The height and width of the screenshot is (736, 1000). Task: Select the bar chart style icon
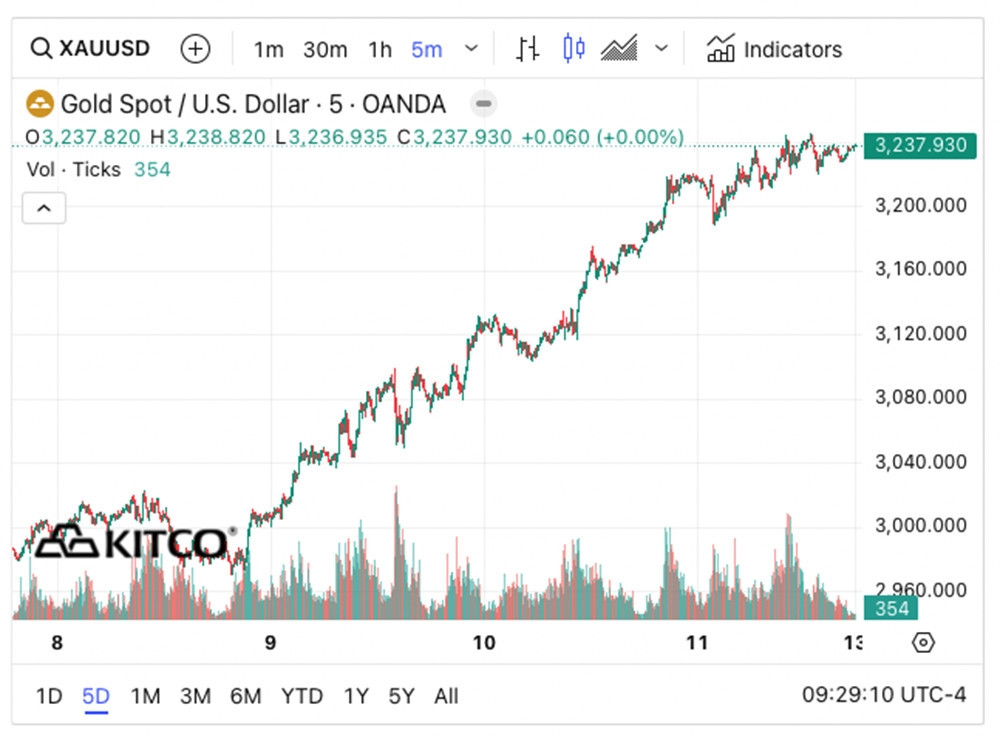[x=528, y=48]
